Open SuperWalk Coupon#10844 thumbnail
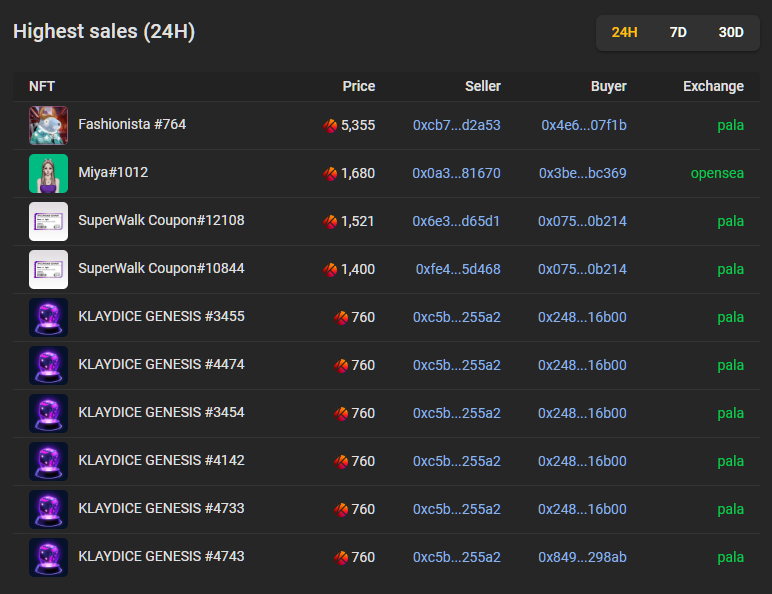772x594 pixels. [x=48, y=269]
